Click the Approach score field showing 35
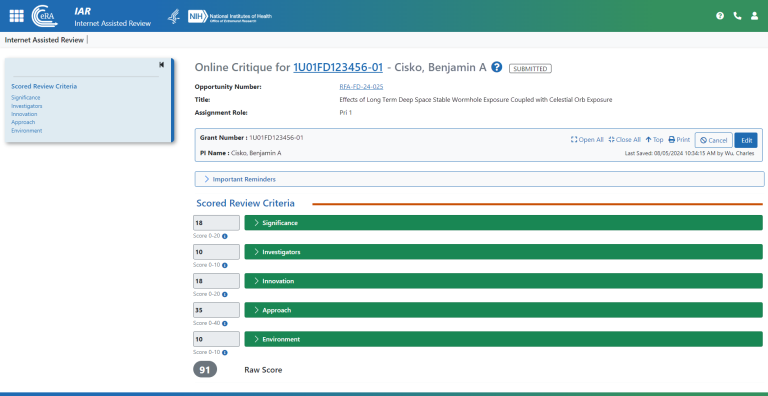 216,310
